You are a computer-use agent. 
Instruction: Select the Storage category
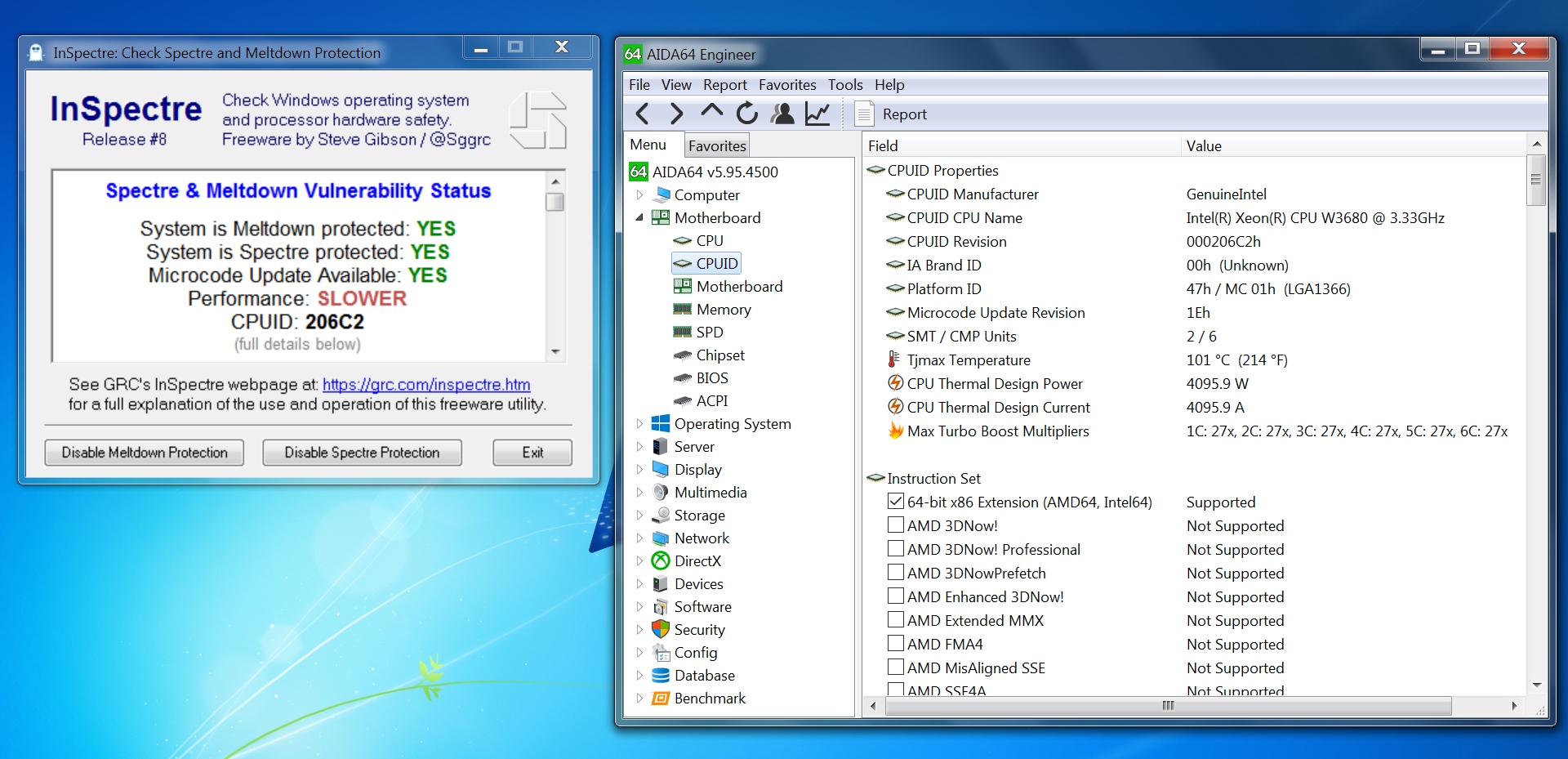click(688, 515)
